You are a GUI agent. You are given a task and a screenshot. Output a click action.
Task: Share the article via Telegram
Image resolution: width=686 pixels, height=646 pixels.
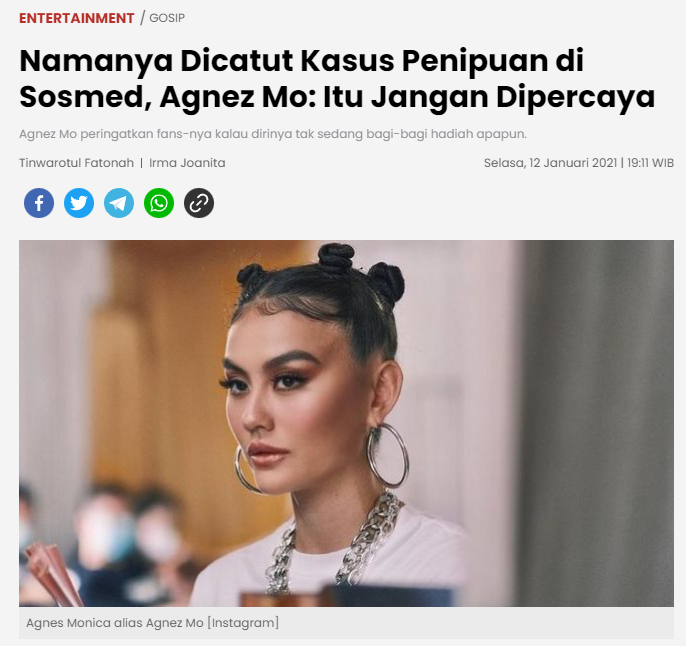click(x=119, y=203)
